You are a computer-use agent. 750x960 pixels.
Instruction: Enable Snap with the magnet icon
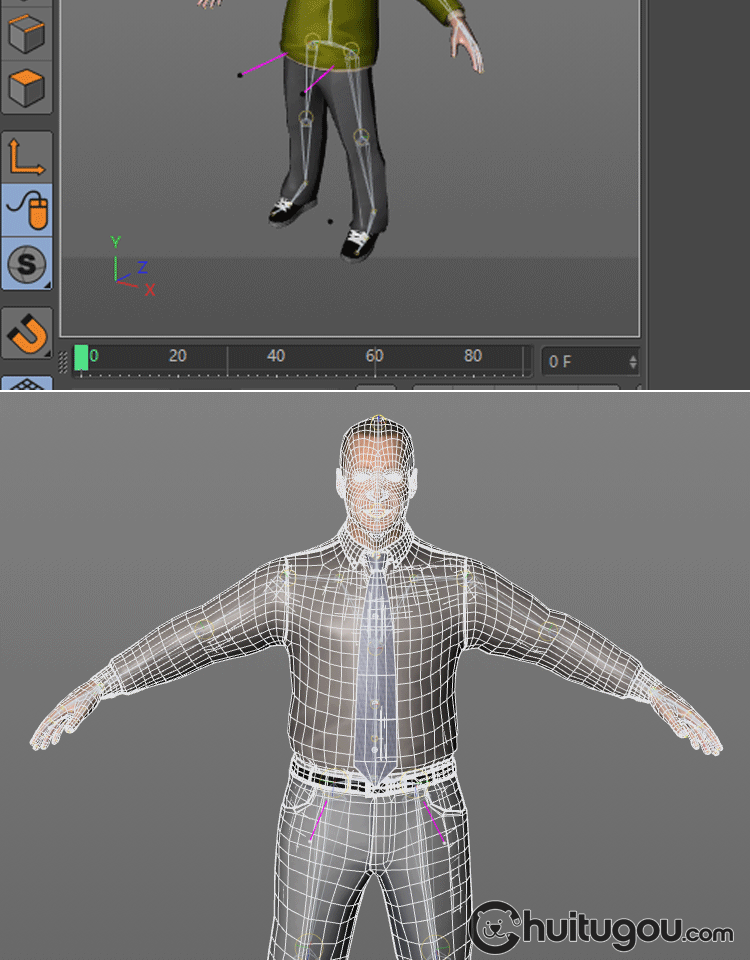point(26,332)
